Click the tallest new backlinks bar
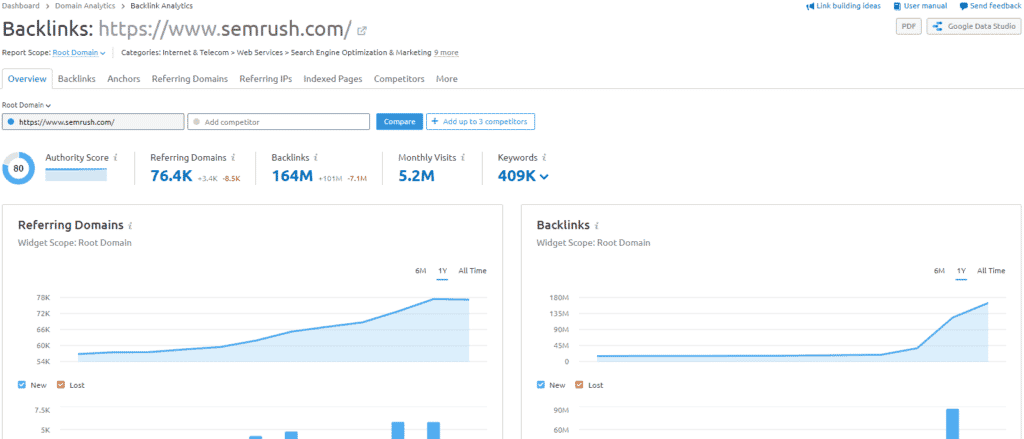Screen dimensions: 1024x439 pos(952,424)
